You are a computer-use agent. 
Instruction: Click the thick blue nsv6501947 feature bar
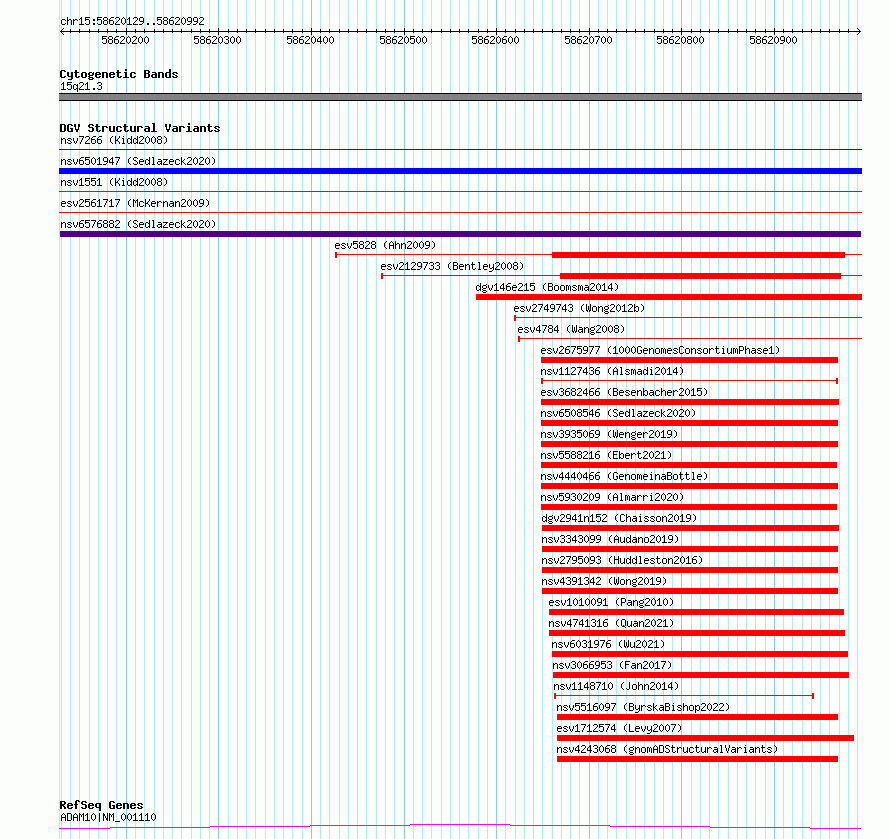460,171
